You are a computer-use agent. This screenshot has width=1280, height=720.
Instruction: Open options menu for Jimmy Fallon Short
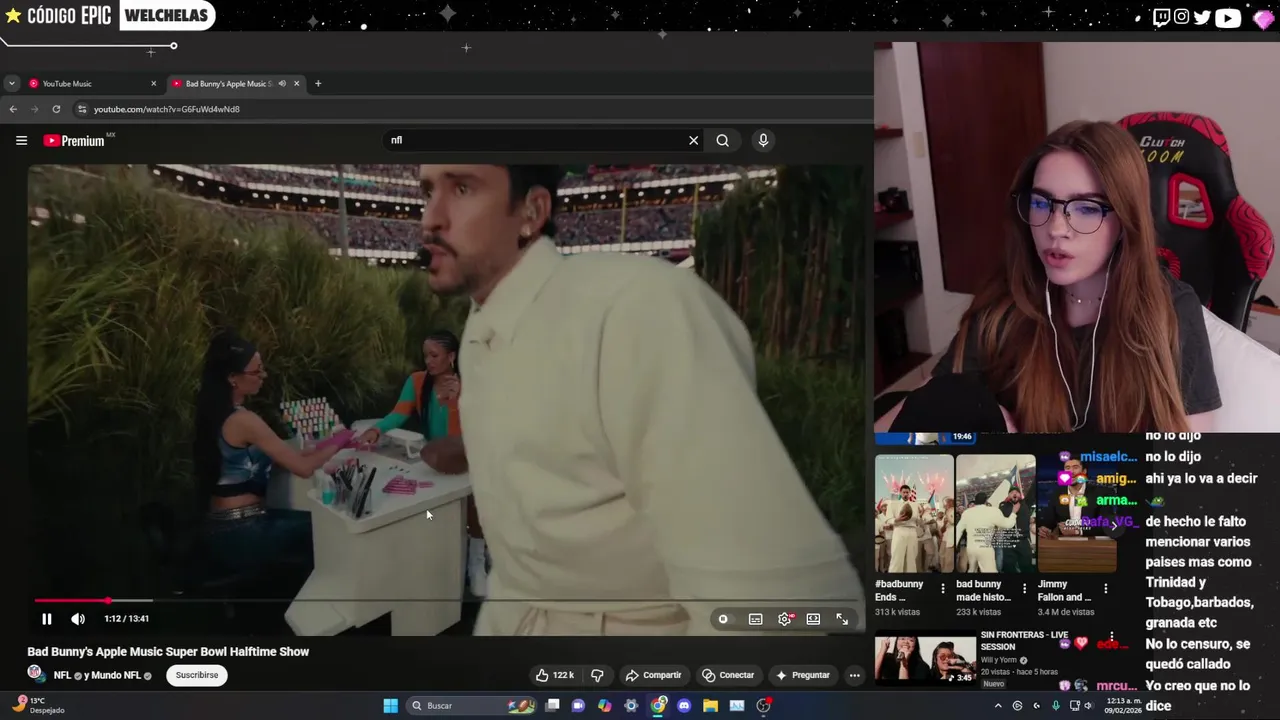pos(1105,589)
